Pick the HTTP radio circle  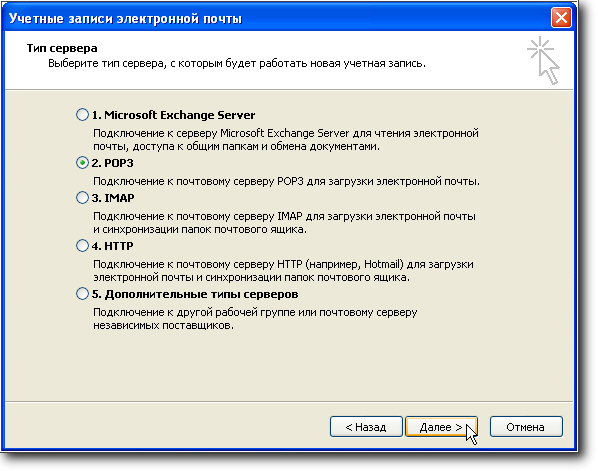click(x=82, y=246)
